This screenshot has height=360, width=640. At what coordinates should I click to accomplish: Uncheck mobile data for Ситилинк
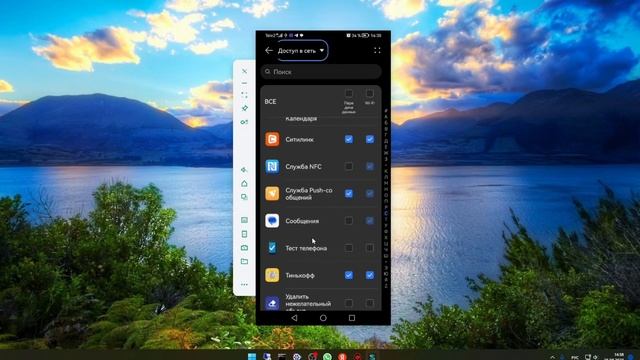(x=349, y=139)
